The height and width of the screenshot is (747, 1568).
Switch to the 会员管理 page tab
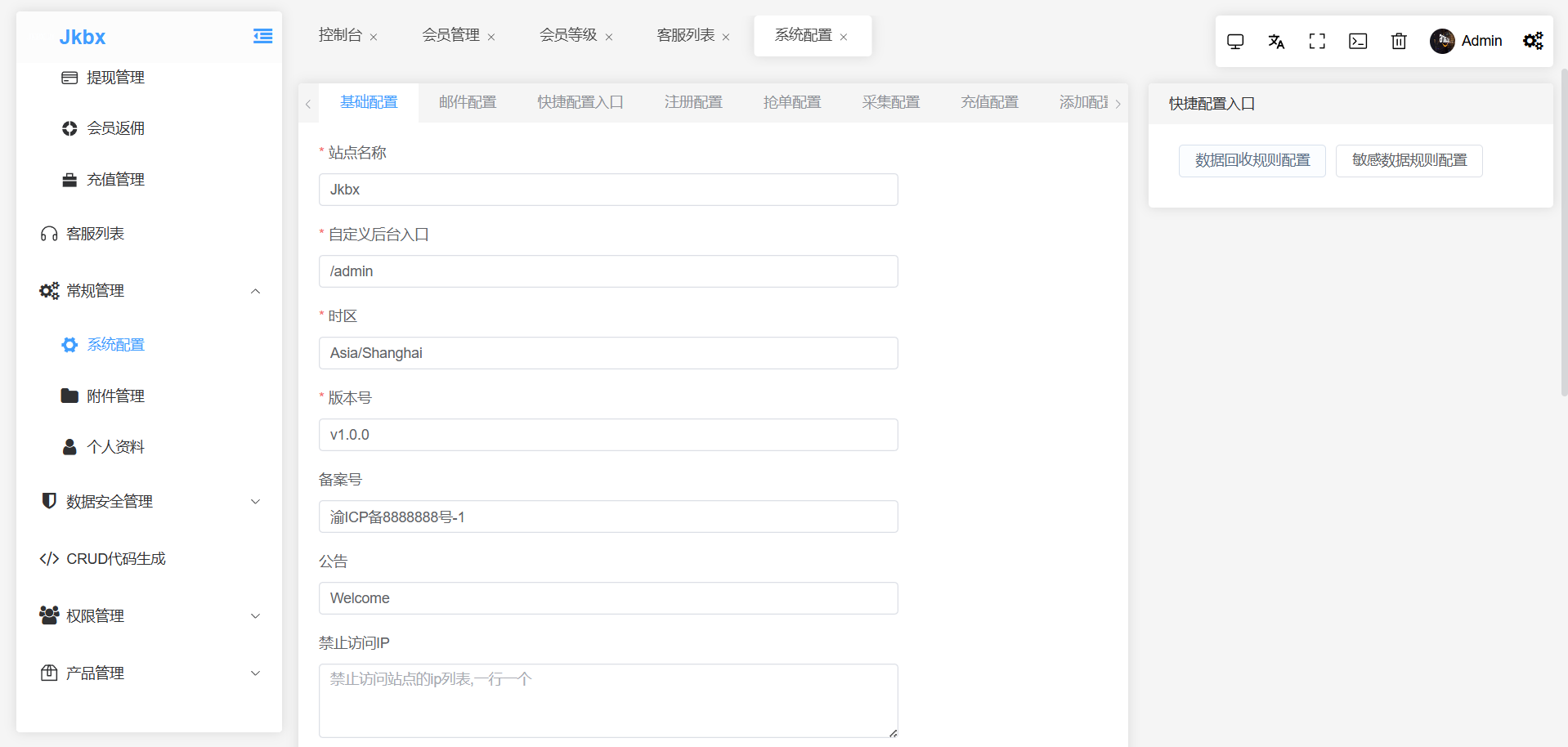450,35
